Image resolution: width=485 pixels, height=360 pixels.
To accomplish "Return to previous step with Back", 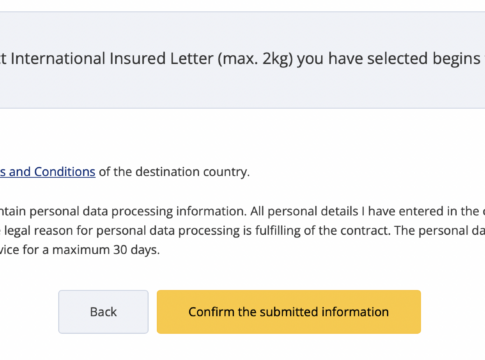I will (x=103, y=312).
